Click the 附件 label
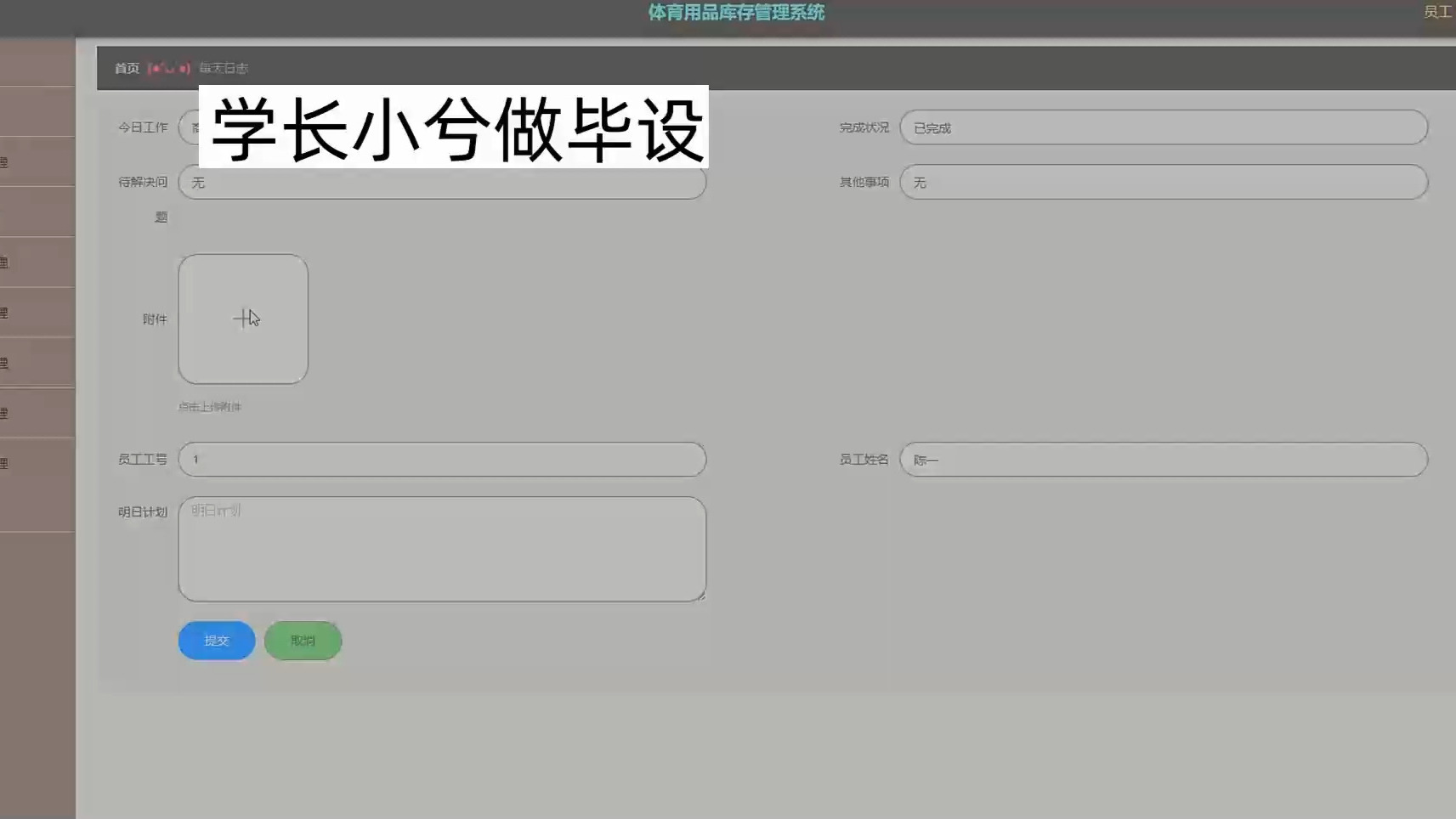This screenshot has width=1456, height=819. [155, 319]
